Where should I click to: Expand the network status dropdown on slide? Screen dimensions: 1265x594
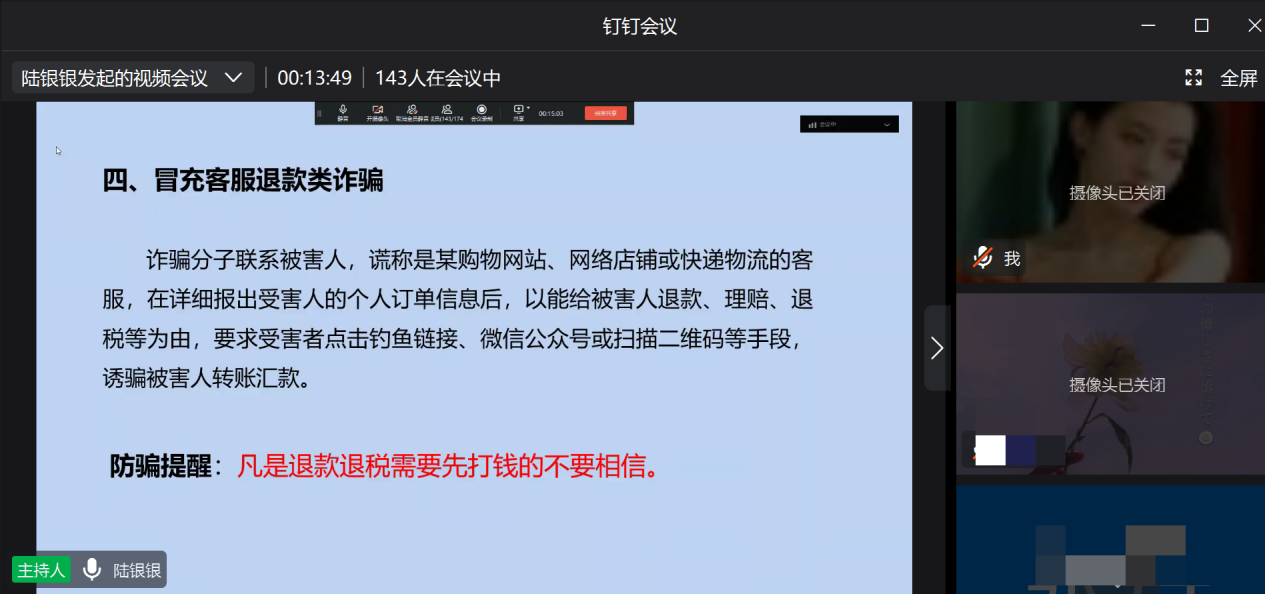point(886,125)
